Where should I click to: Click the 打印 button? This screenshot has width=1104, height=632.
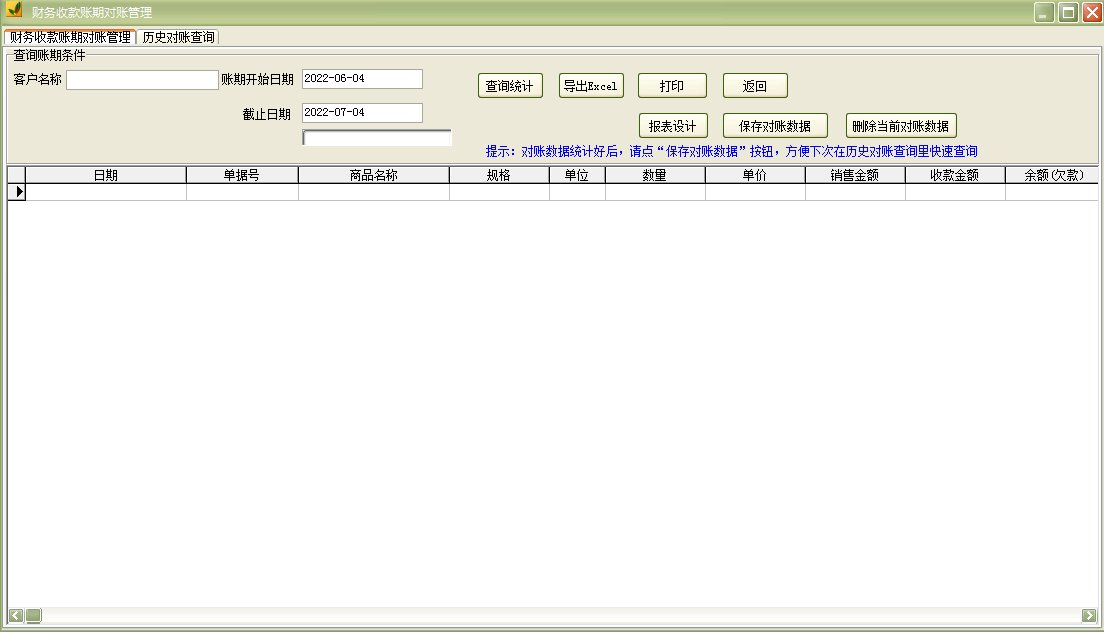pos(672,86)
